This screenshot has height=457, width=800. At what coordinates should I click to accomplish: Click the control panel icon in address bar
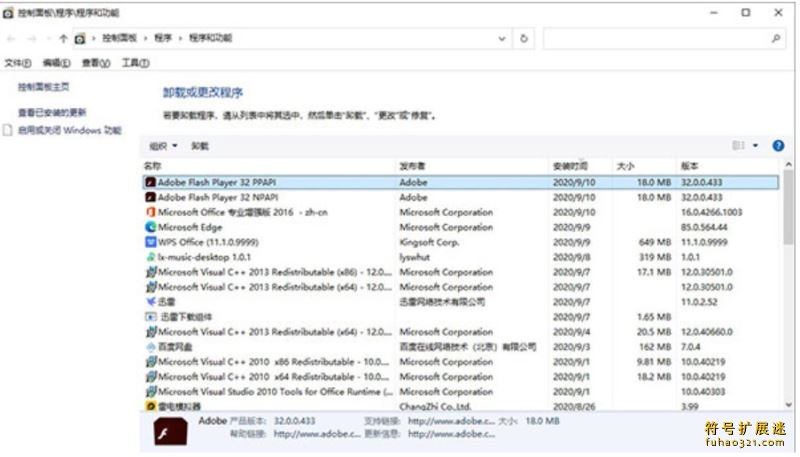pyautogui.click(x=80, y=38)
